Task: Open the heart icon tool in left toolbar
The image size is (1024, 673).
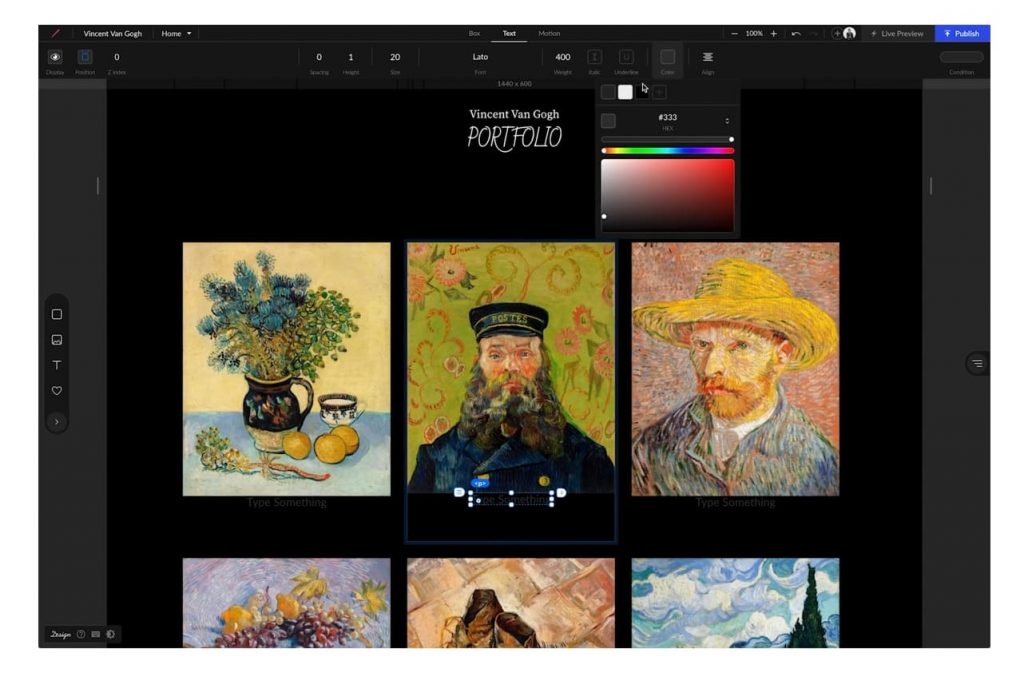Action: click(57, 390)
